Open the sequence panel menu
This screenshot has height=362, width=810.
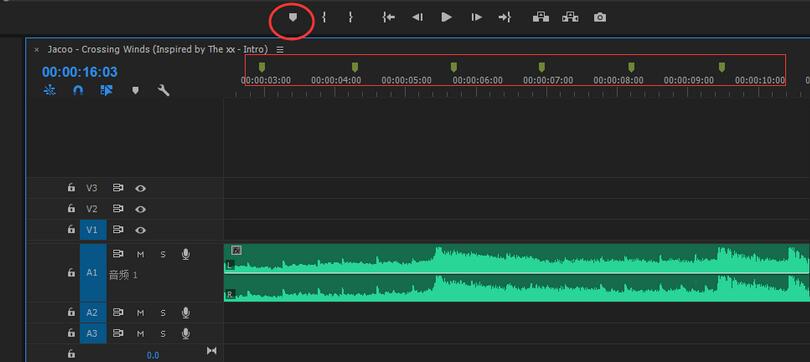tap(279, 50)
